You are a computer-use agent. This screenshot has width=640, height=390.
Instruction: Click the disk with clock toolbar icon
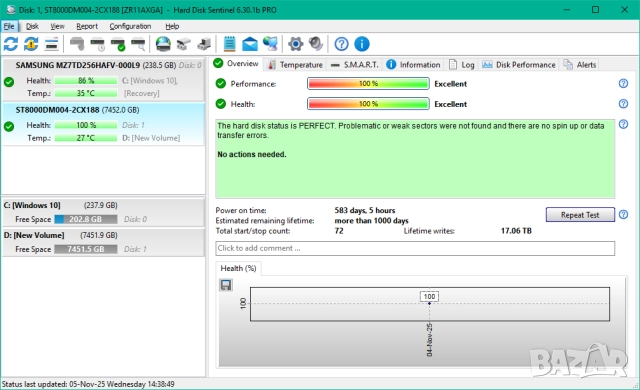coord(98,44)
